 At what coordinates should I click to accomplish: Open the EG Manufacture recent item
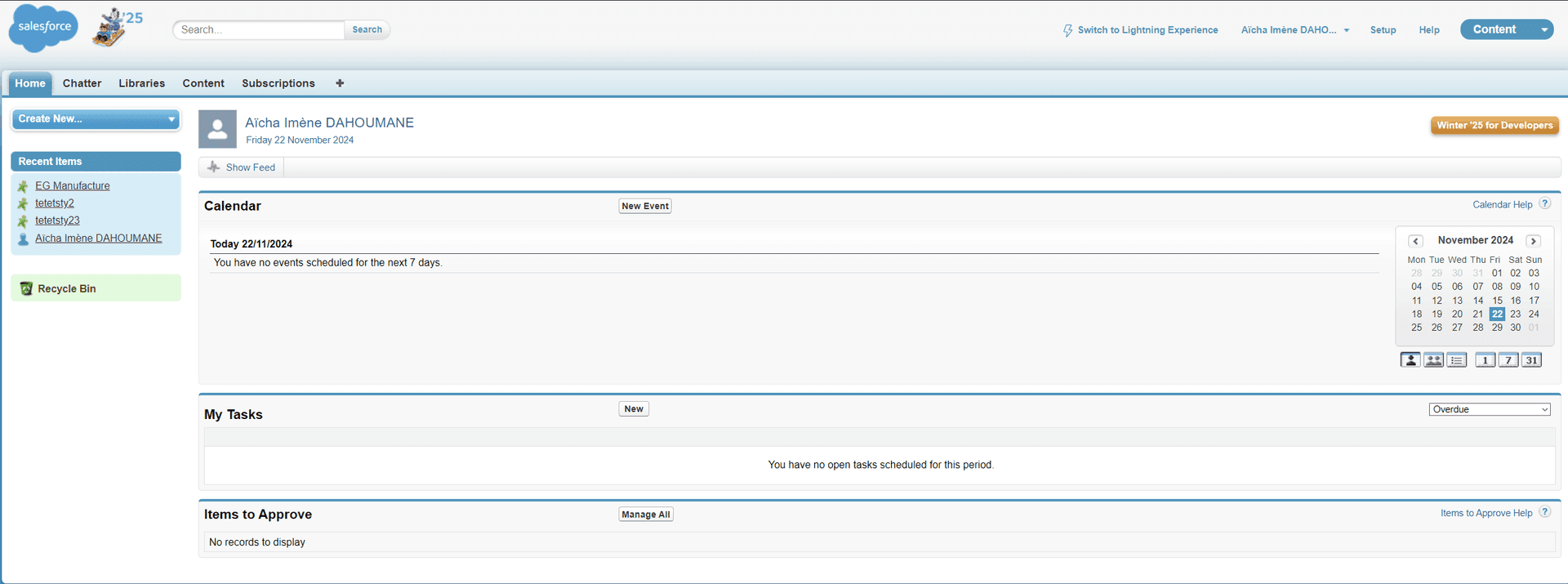click(x=72, y=186)
